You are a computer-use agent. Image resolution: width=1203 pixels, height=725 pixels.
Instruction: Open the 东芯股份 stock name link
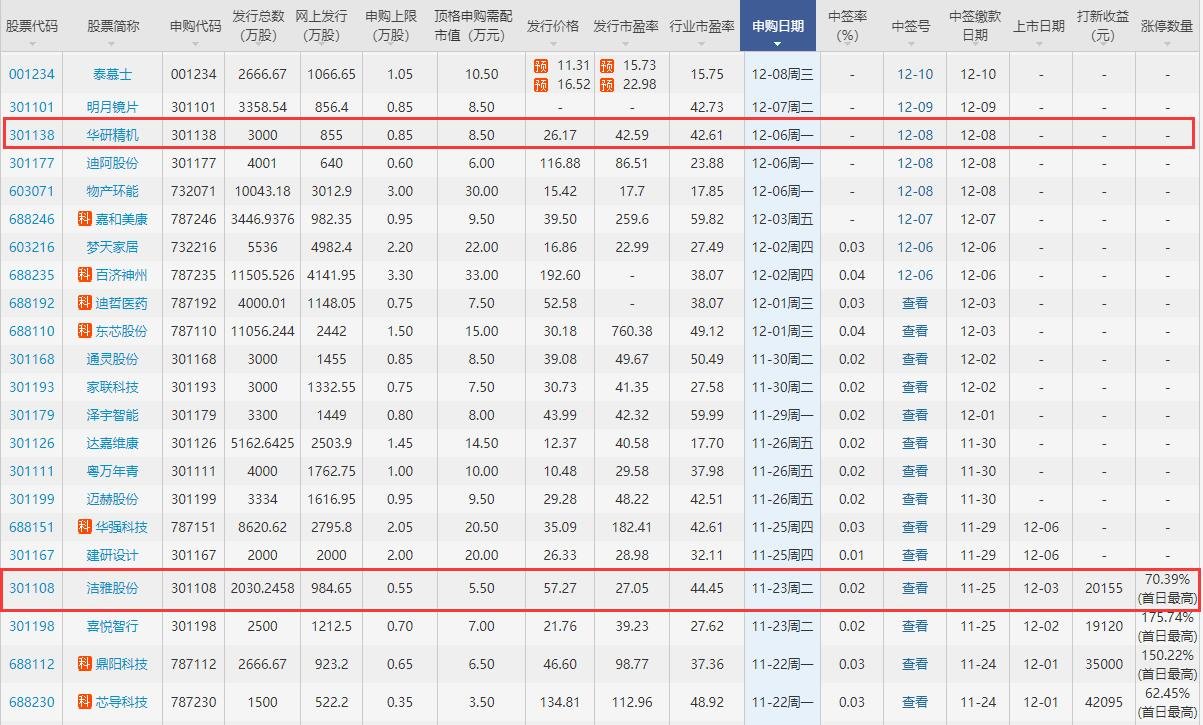(x=121, y=331)
